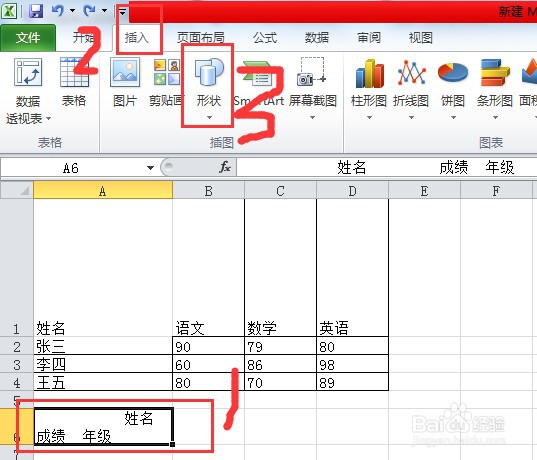
Task: Expand the 形状 dropdown arrow
Action: pyautogui.click(x=209, y=117)
